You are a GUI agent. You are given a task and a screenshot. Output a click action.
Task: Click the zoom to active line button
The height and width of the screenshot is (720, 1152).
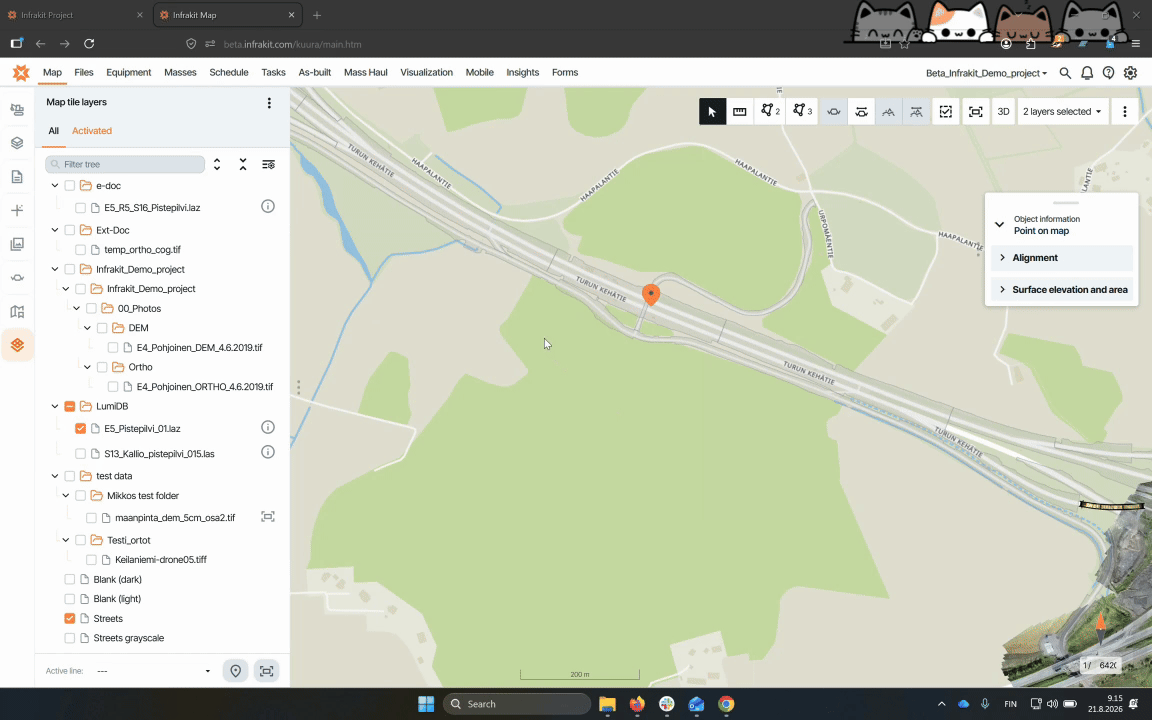(x=267, y=671)
